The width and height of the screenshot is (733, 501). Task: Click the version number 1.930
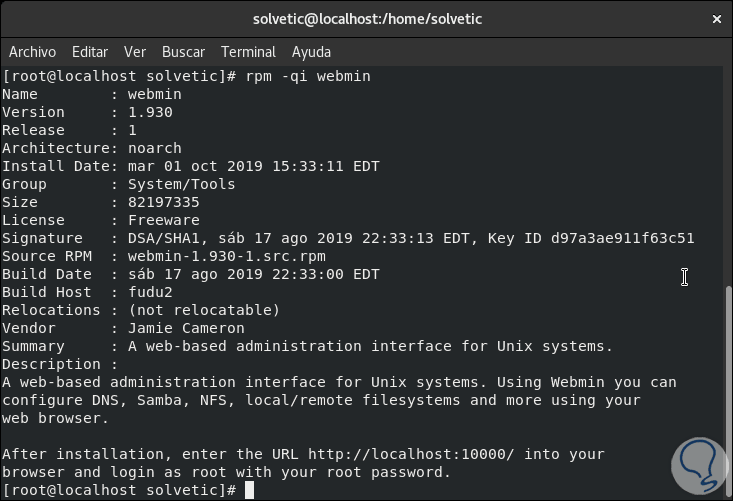tap(150, 112)
